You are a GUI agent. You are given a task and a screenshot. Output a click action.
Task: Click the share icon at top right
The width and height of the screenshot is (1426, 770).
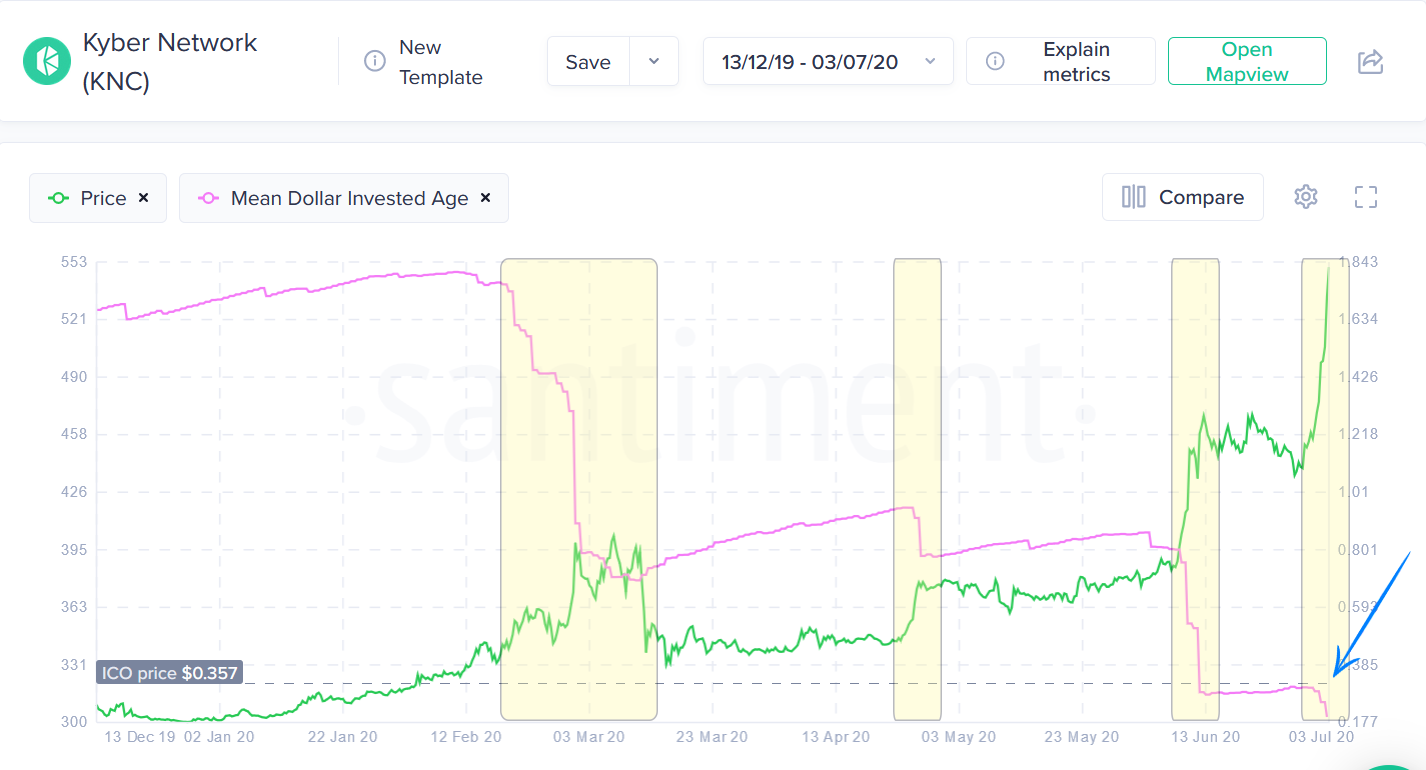click(1370, 62)
